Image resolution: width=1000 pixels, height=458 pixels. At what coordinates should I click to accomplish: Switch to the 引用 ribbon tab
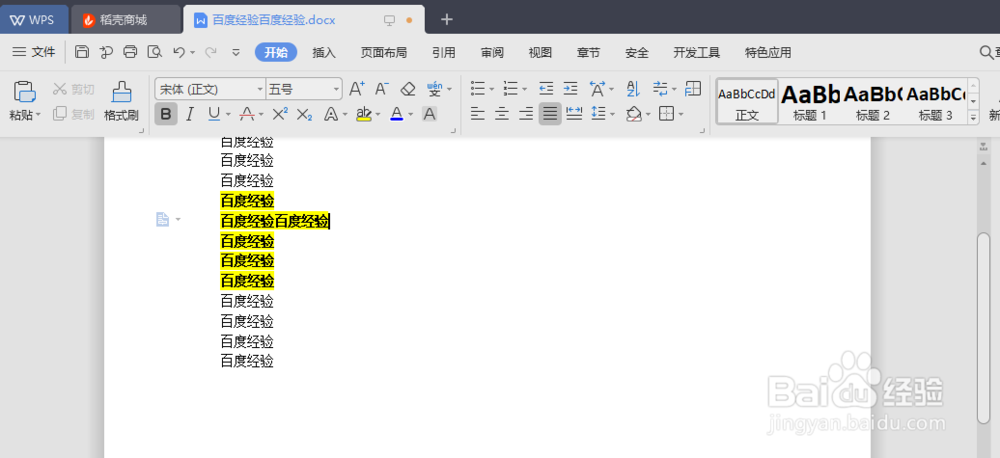(x=444, y=53)
